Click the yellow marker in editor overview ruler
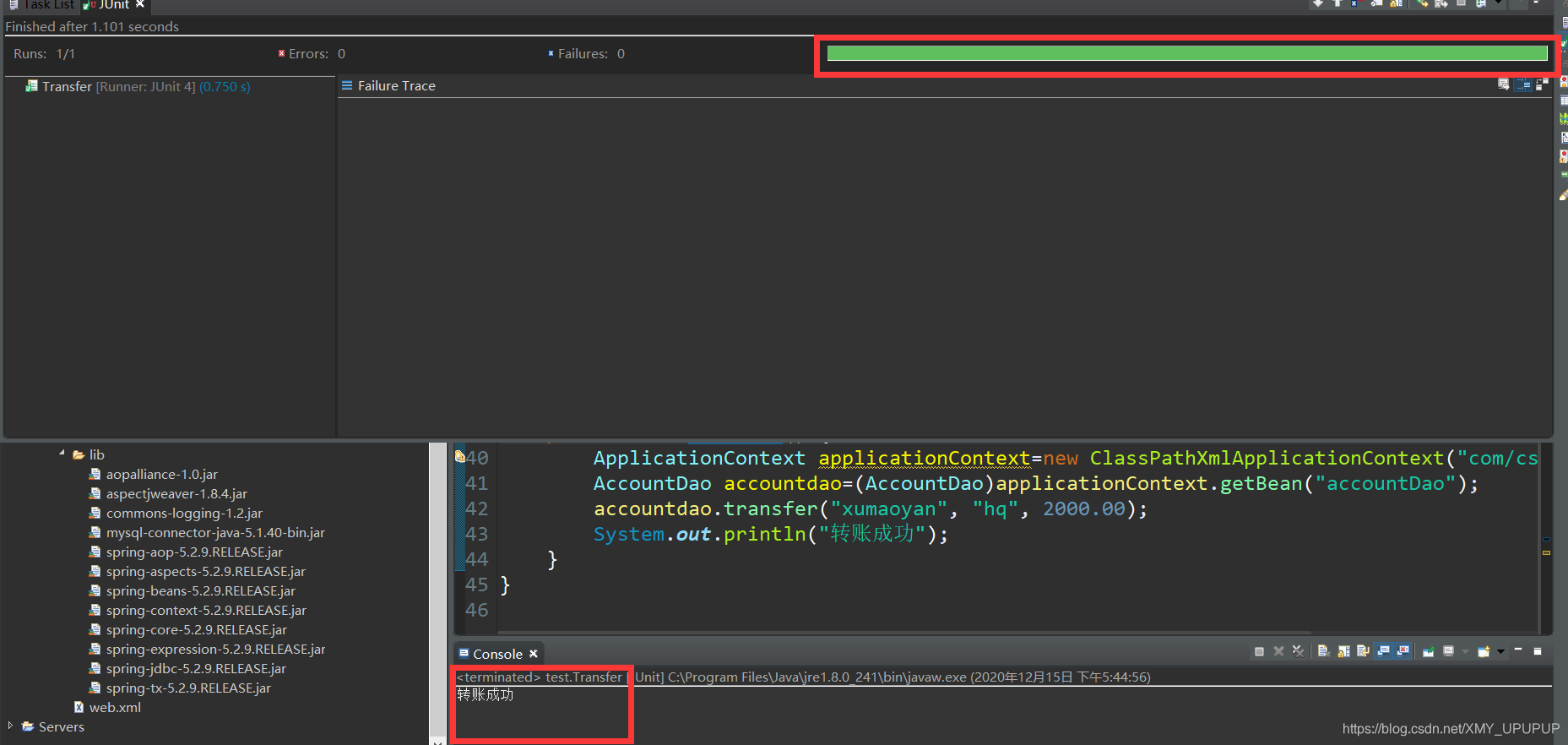 pyautogui.click(x=1546, y=552)
